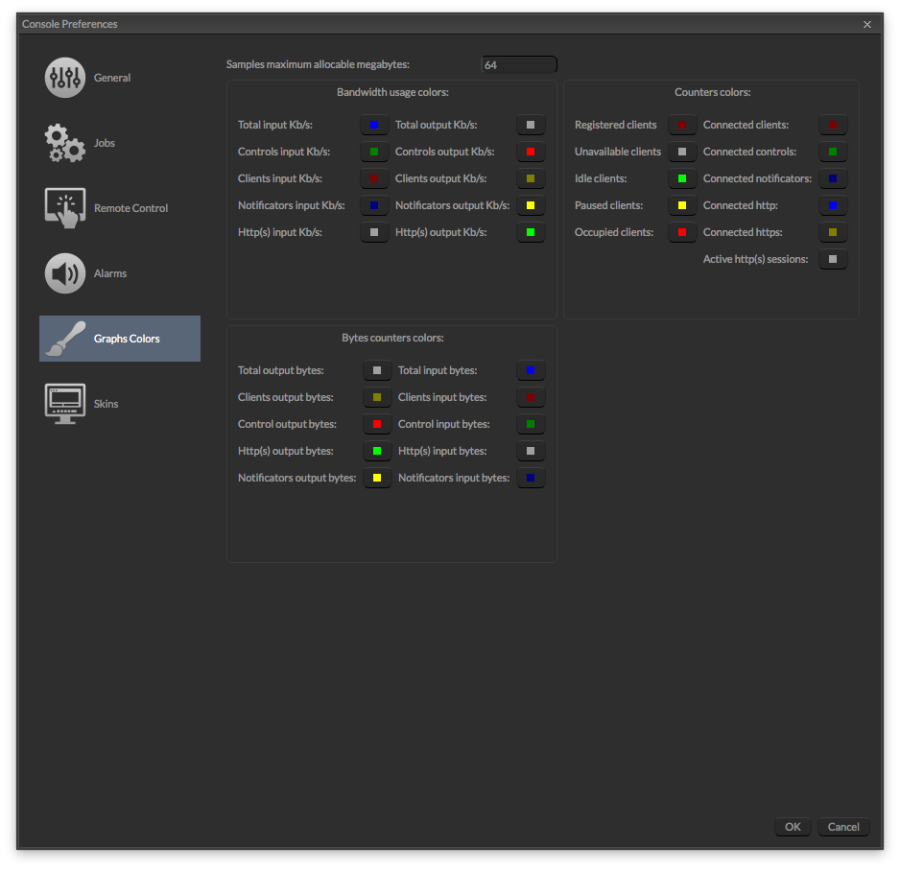The height and width of the screenshot is (870, 900).
Task: Open the Skins section
Action: point(65,402)
